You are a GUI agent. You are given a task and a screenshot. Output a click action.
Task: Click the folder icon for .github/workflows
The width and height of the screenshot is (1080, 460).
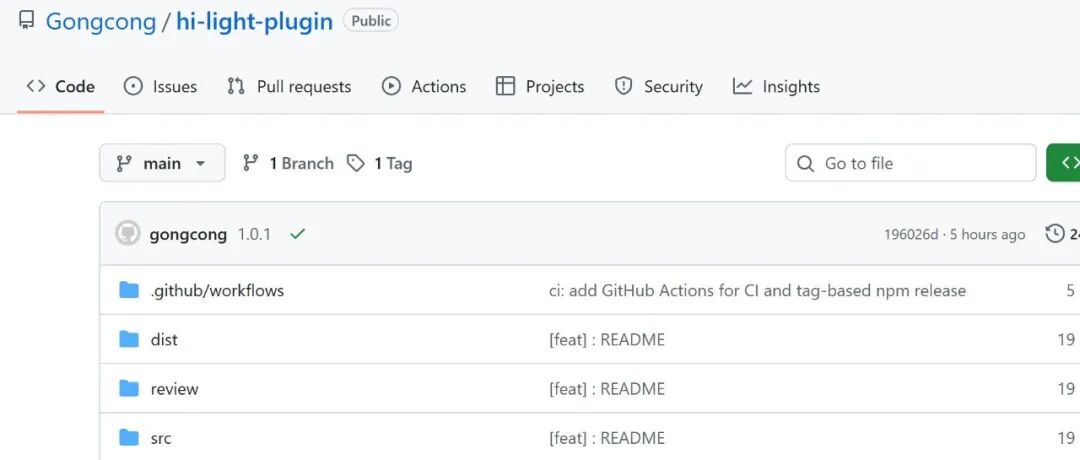[129, 290]
